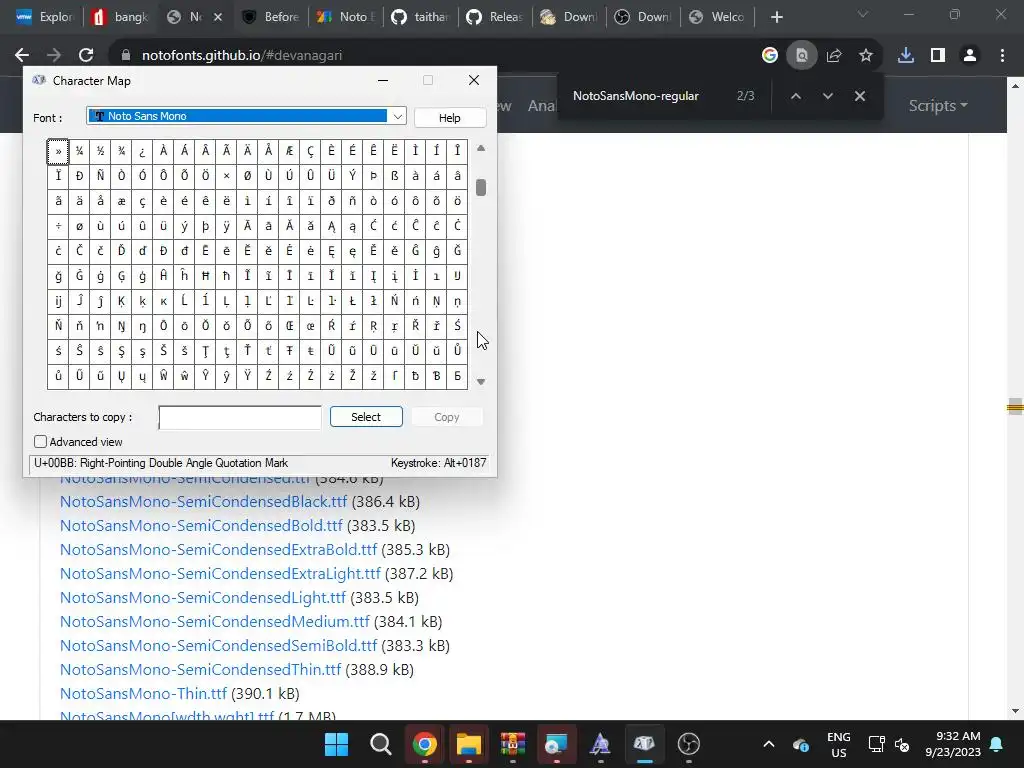Viewport: 1024px width, 768px height.
Task: Open NotoSansMono-Thin.ttf link
Action: tap(143, 694)
